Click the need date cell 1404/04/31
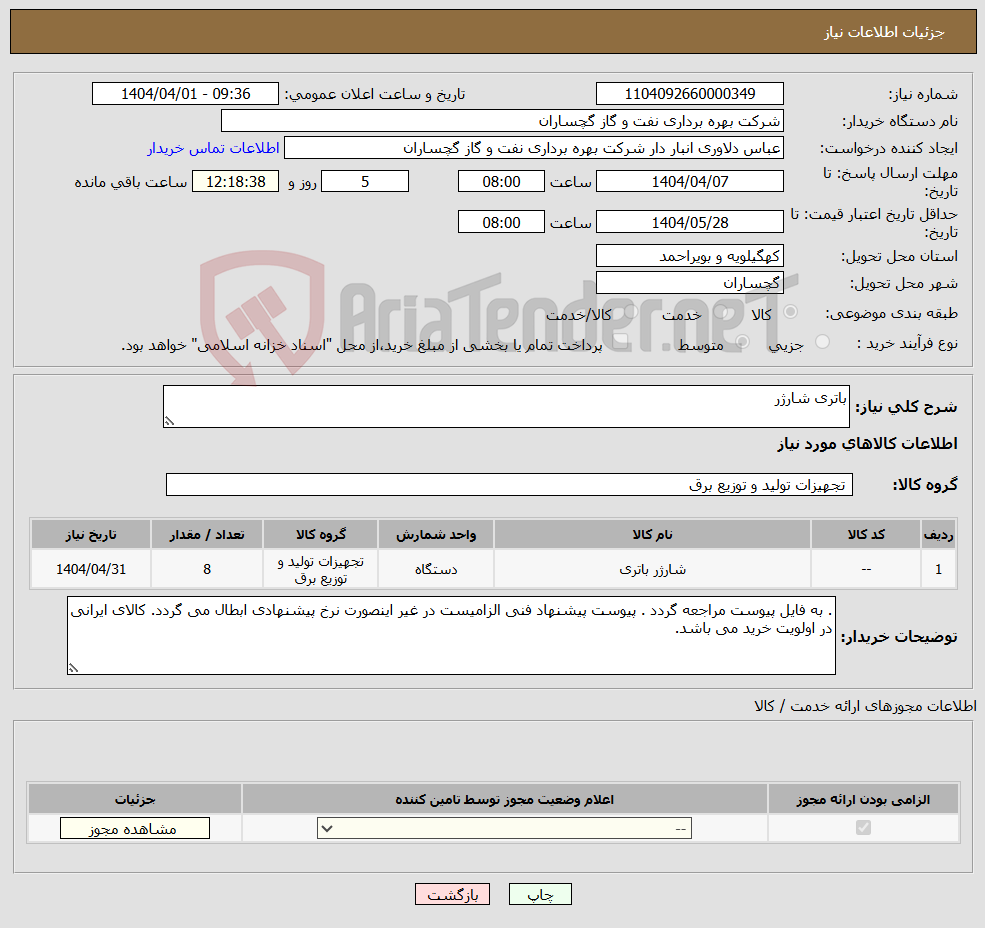 coord(91,569)
